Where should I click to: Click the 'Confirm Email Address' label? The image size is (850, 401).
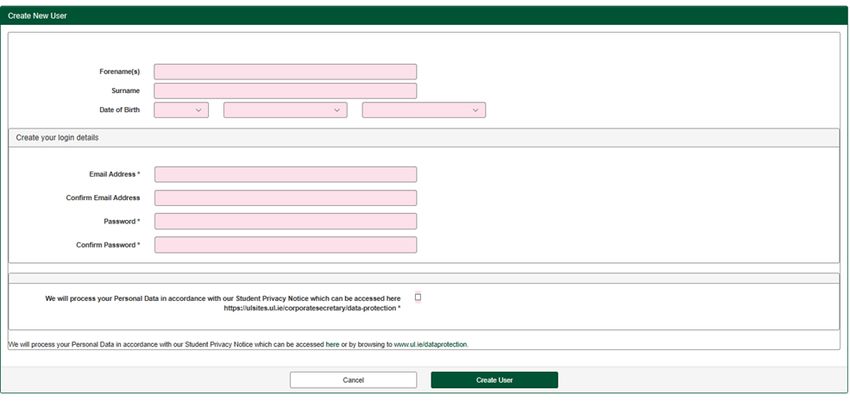click(x=103, y=198)
